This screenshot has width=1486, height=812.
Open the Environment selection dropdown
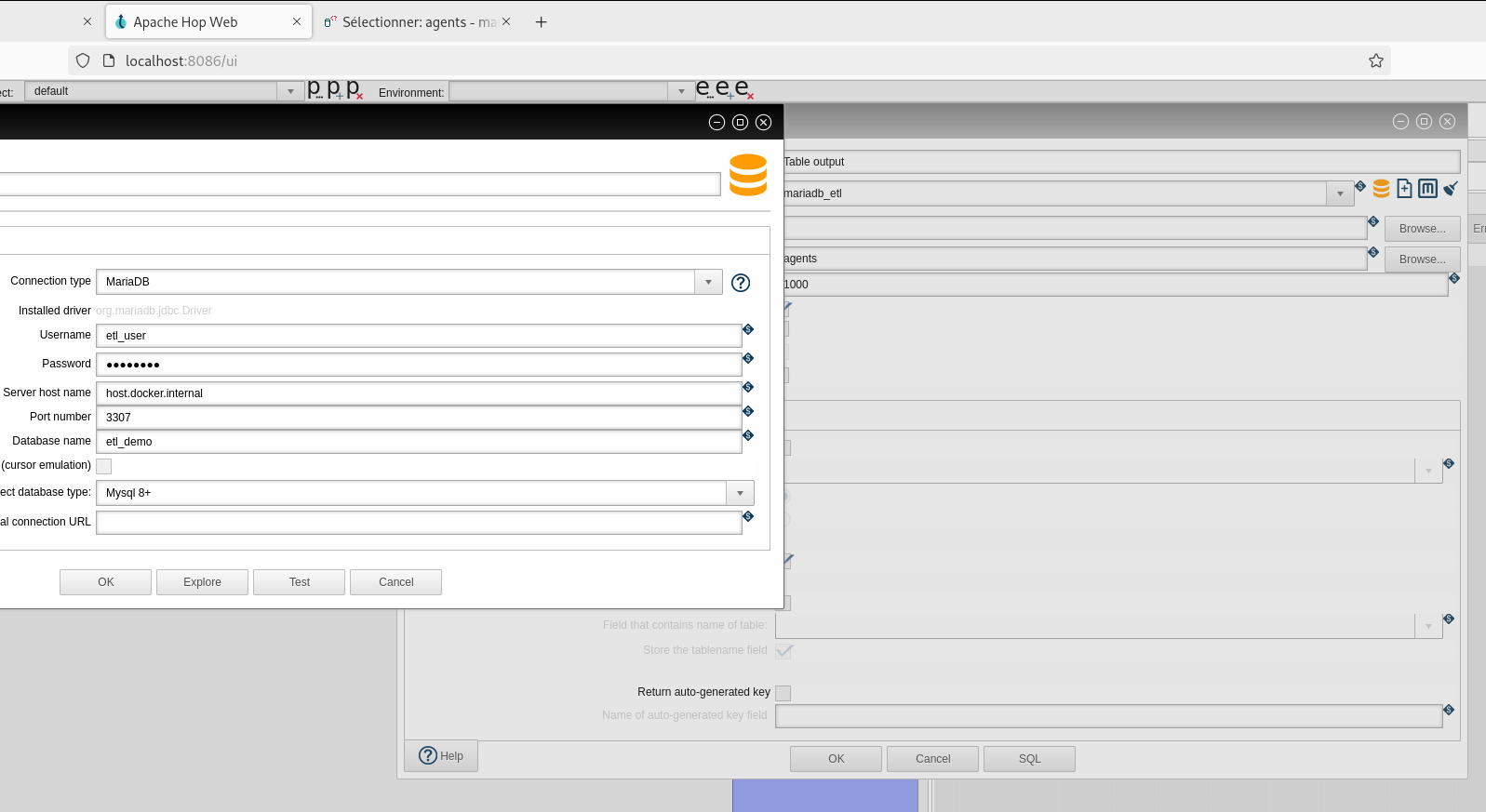pos(681,91)
